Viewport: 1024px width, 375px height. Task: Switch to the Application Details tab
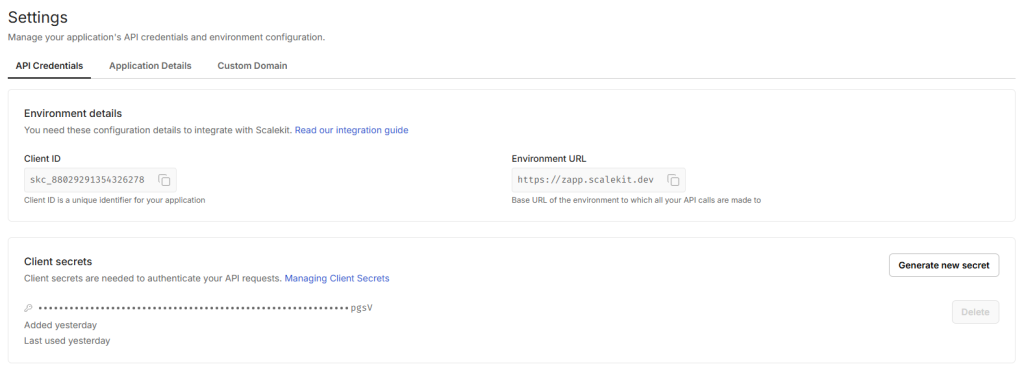point(150,66)
